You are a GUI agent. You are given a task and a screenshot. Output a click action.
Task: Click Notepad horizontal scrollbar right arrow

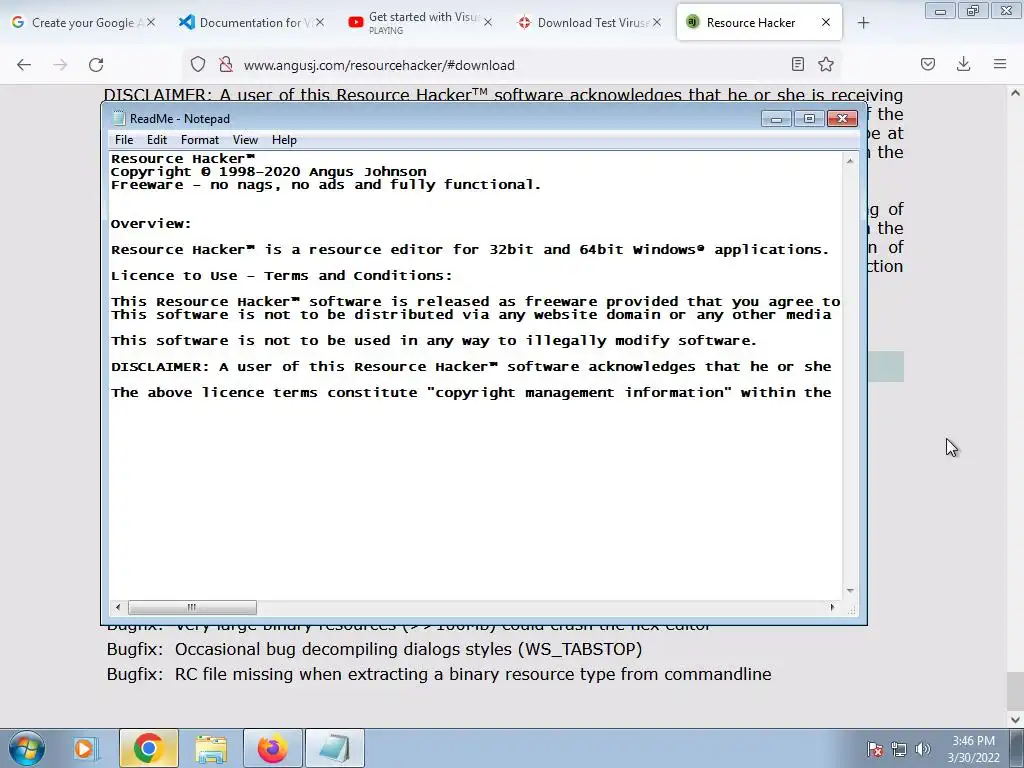point(832,607)
